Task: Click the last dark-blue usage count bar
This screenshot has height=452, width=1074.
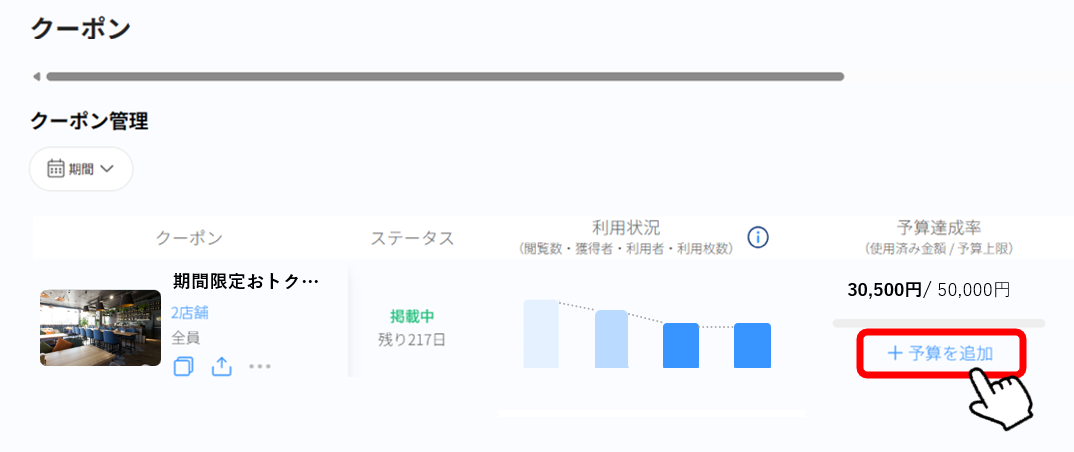Action: (x=752, y=345)
